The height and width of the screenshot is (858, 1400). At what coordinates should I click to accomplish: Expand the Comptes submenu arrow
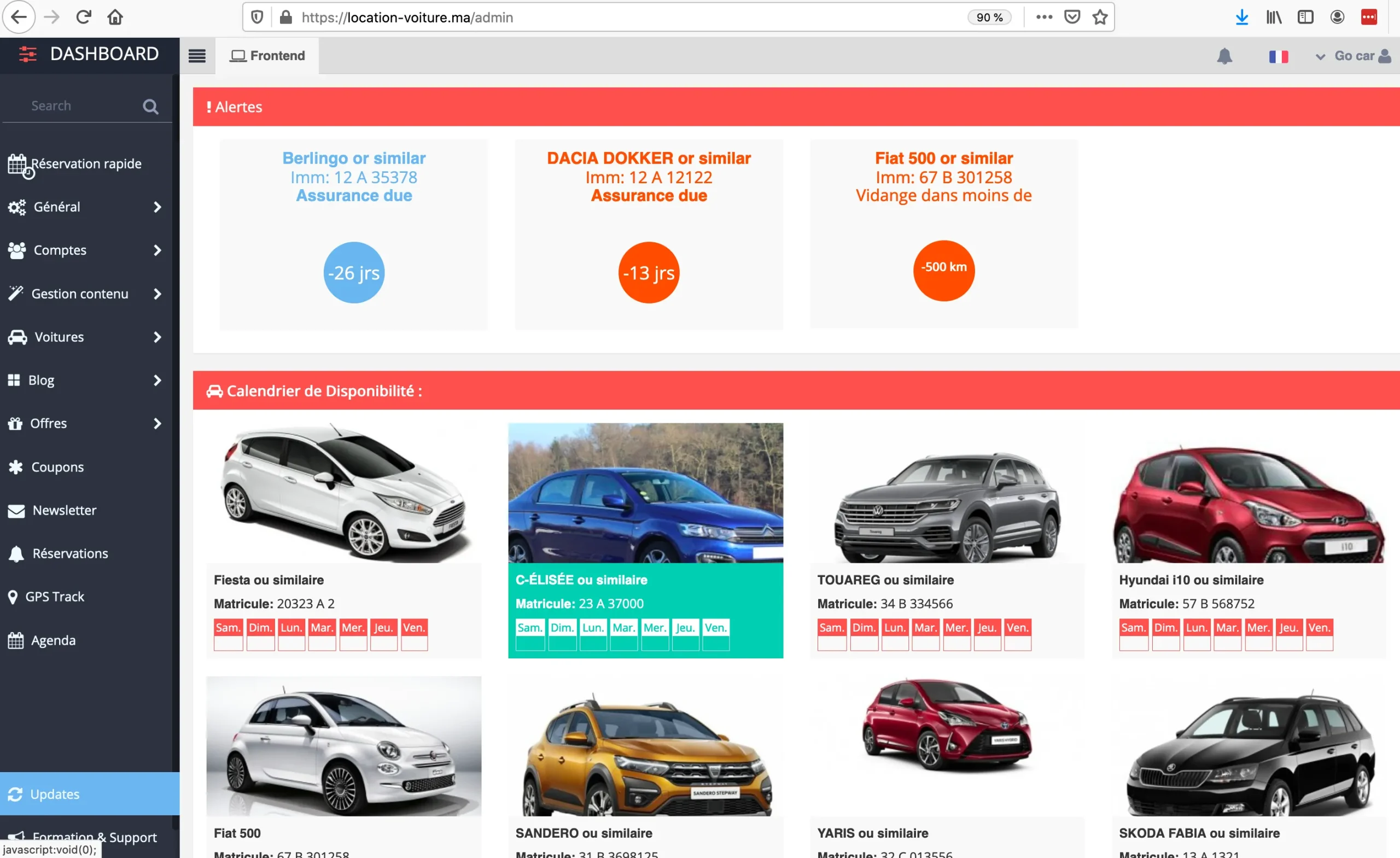pyautogui.click(x=157, y=250)
